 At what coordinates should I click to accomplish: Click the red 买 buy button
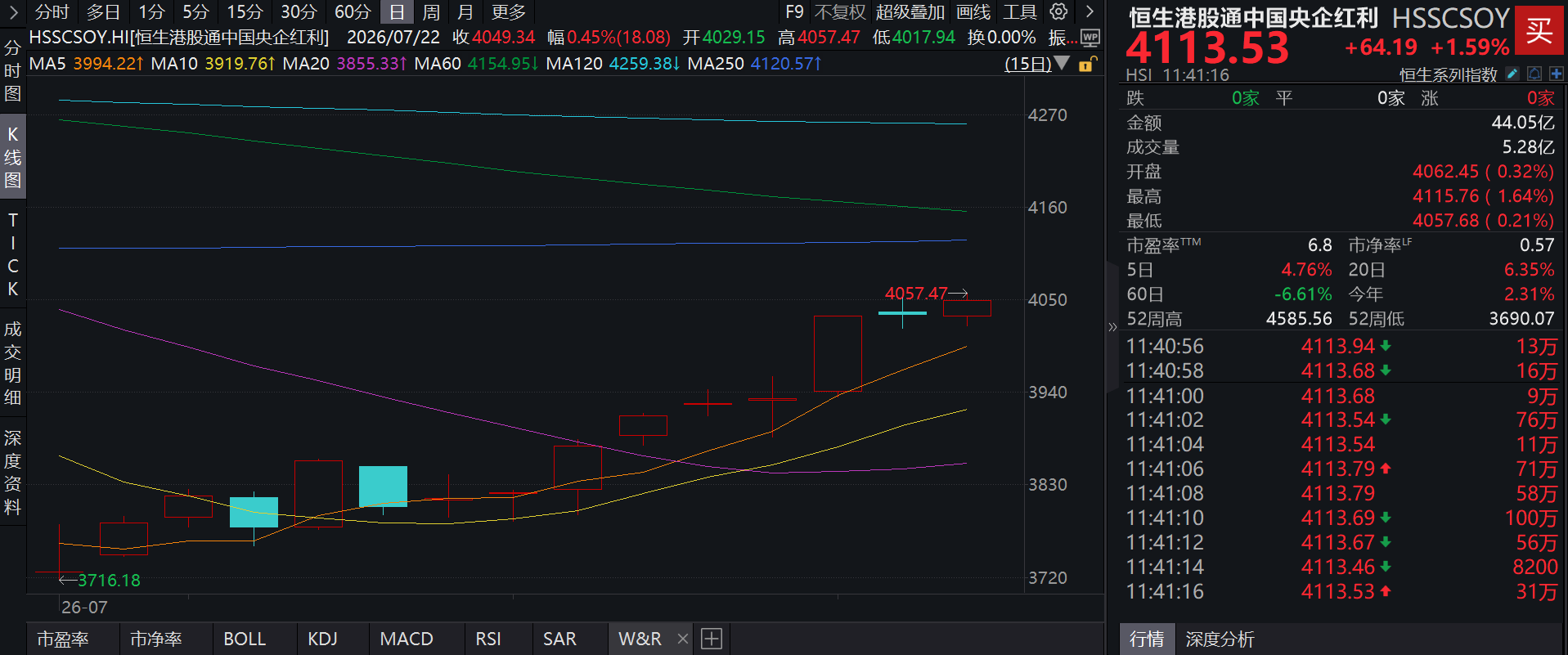coord(1539,30)
